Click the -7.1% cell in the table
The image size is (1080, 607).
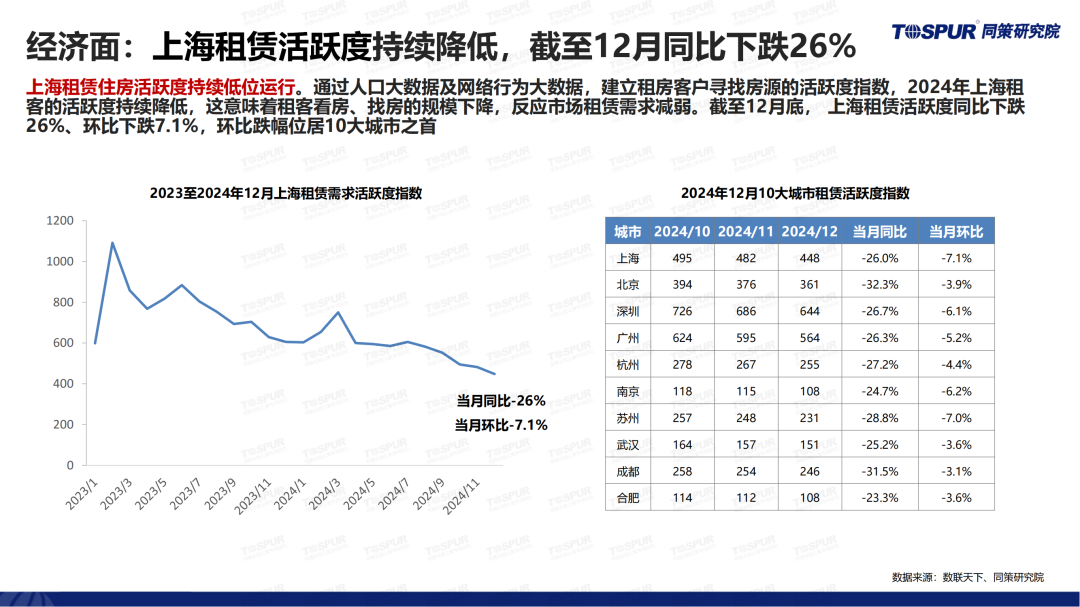pyautogui.click(x=956, y=258)
